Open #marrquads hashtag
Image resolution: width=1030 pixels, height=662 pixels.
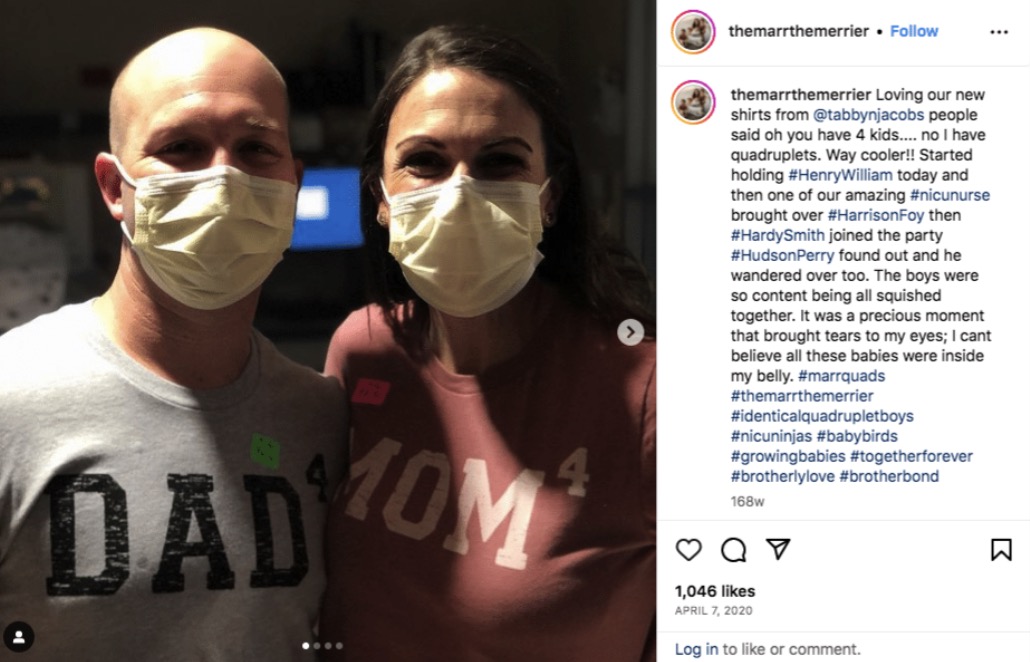tap(841, 376)
